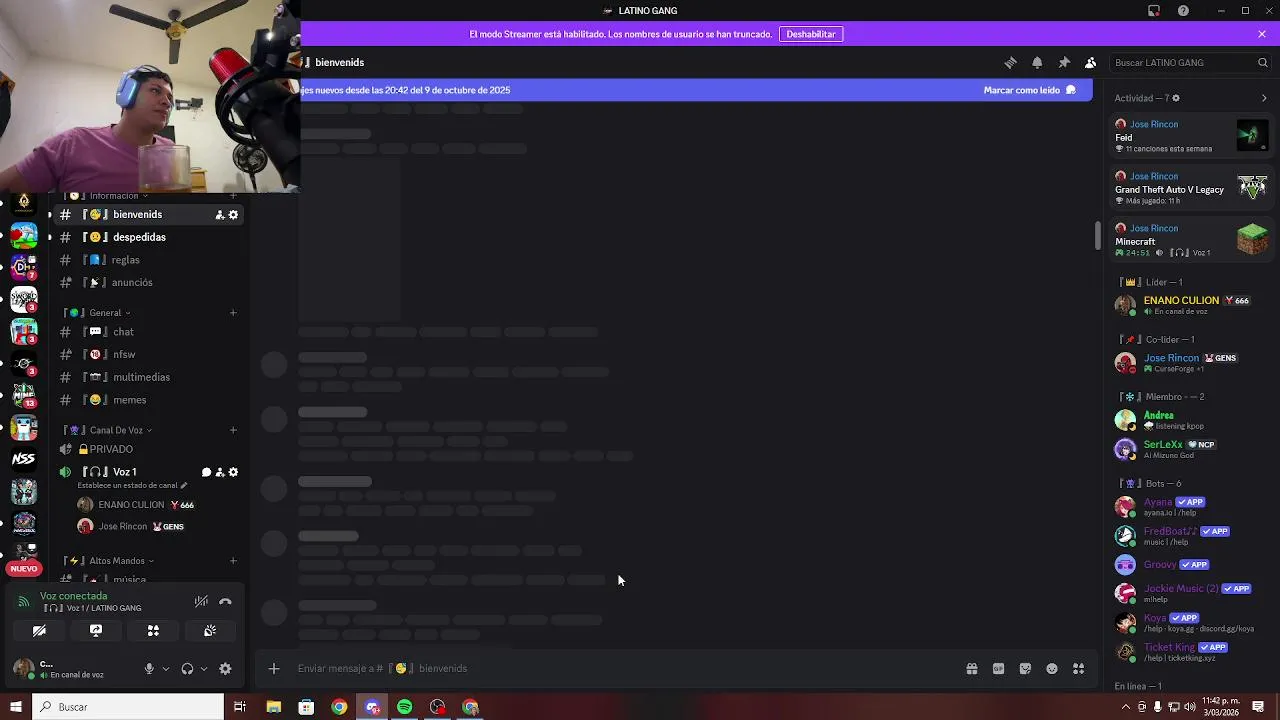Toggle noise suppression in voice panel

(x=201, y=601)
